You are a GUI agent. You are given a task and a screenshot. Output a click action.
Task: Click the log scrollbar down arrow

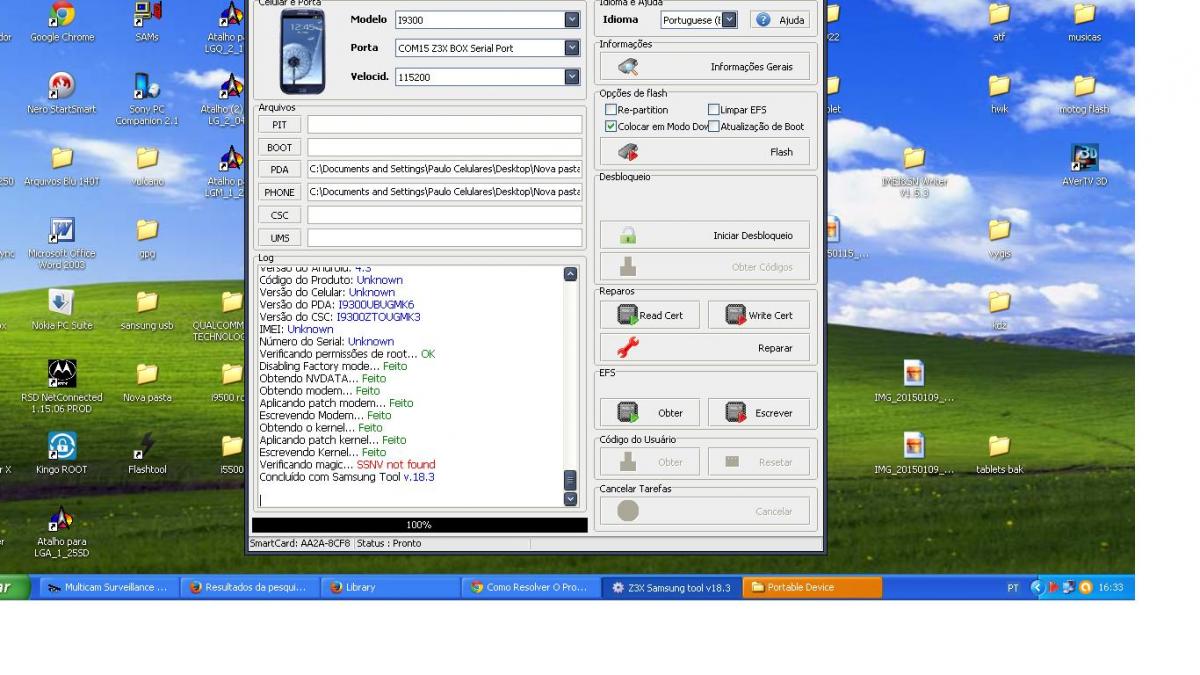[571, 499]
